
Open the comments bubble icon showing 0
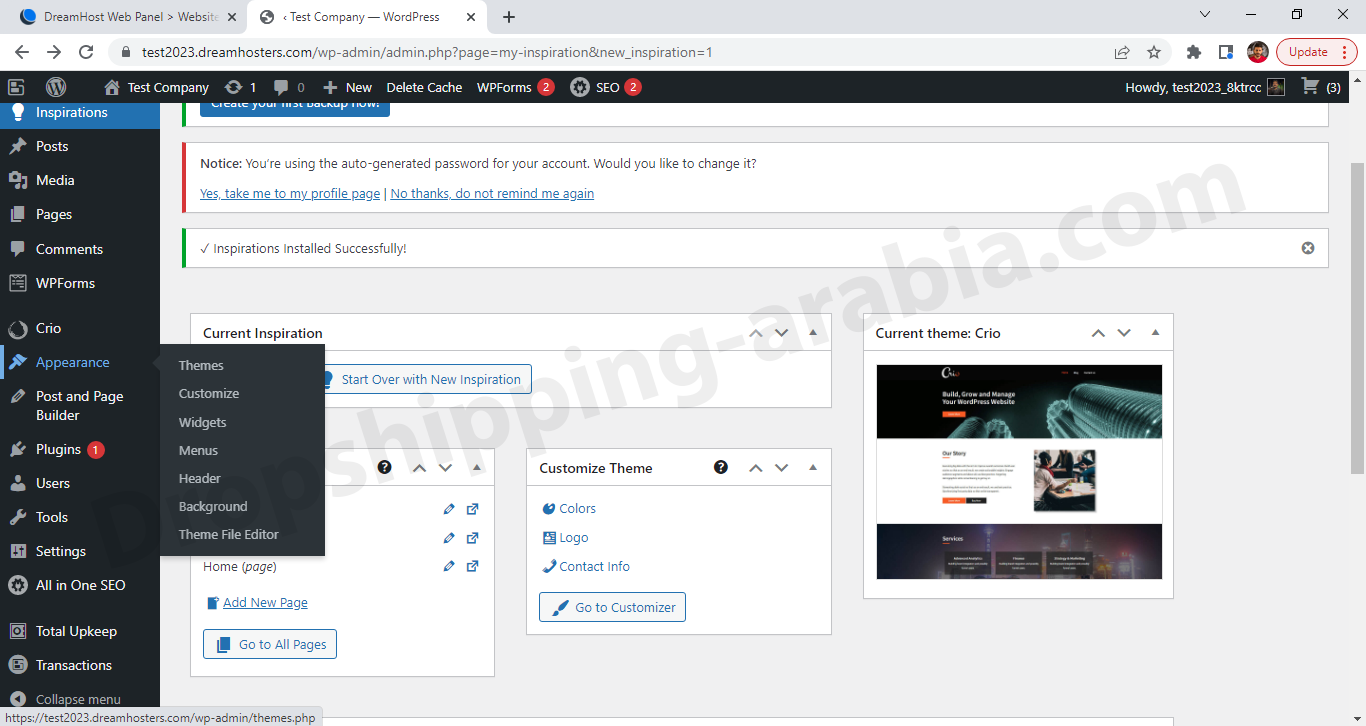point(281,87)
